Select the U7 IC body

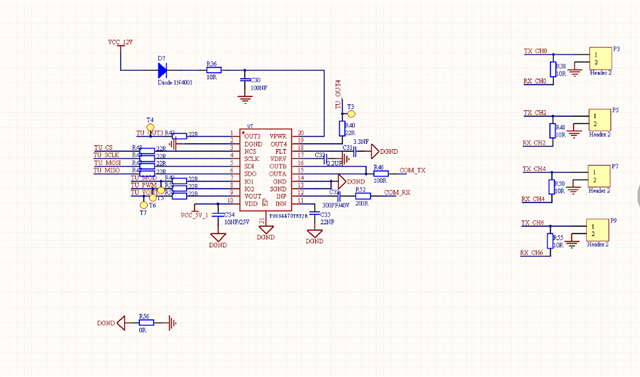coord(266,170)
